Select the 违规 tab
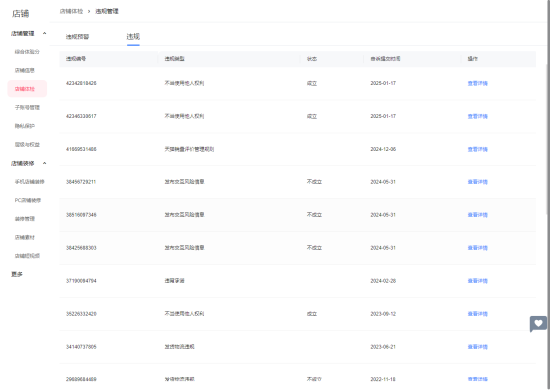This screenshot has height=391, width=550. coord(133,36)
